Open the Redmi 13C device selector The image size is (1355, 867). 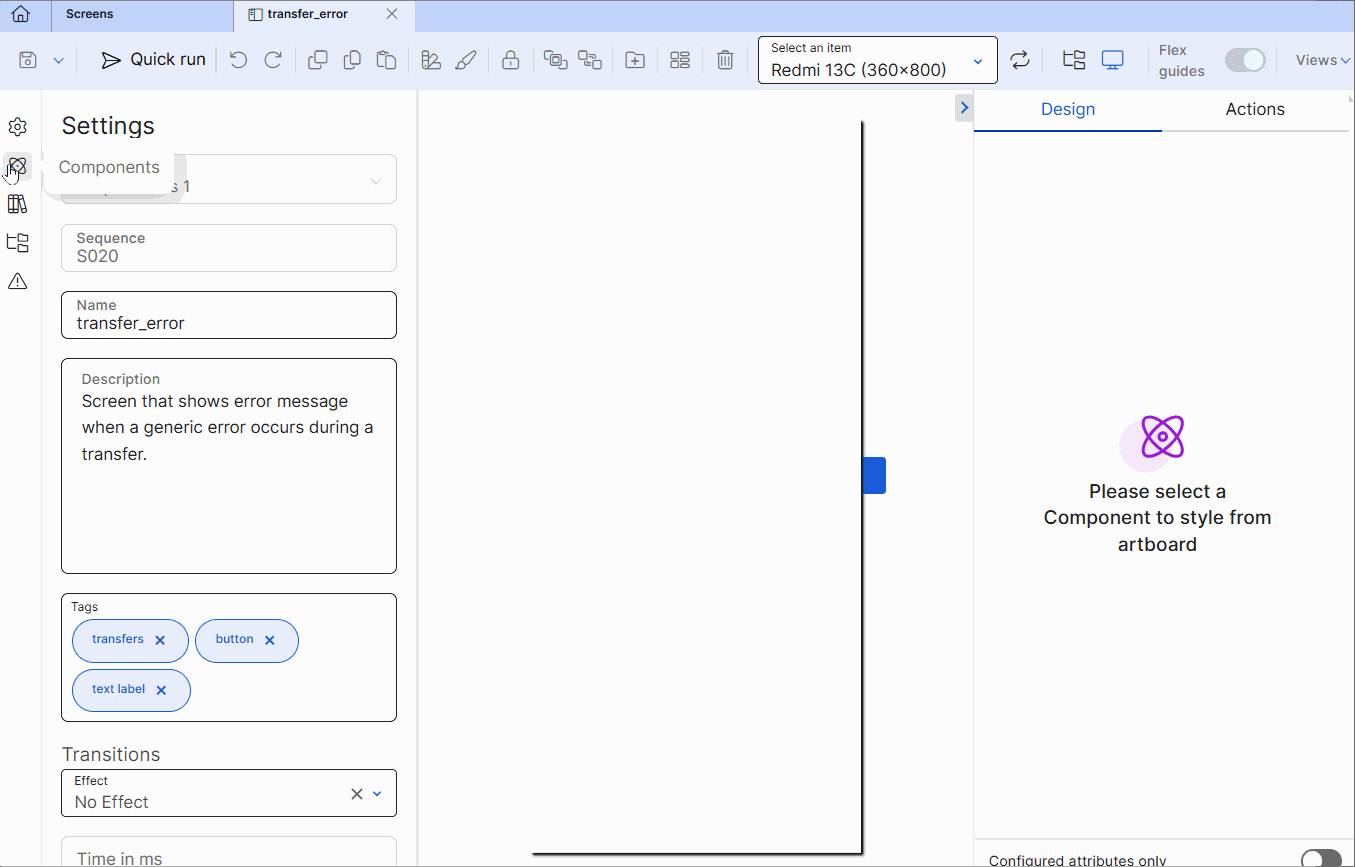pyautogui.click(x=877, y=60)
